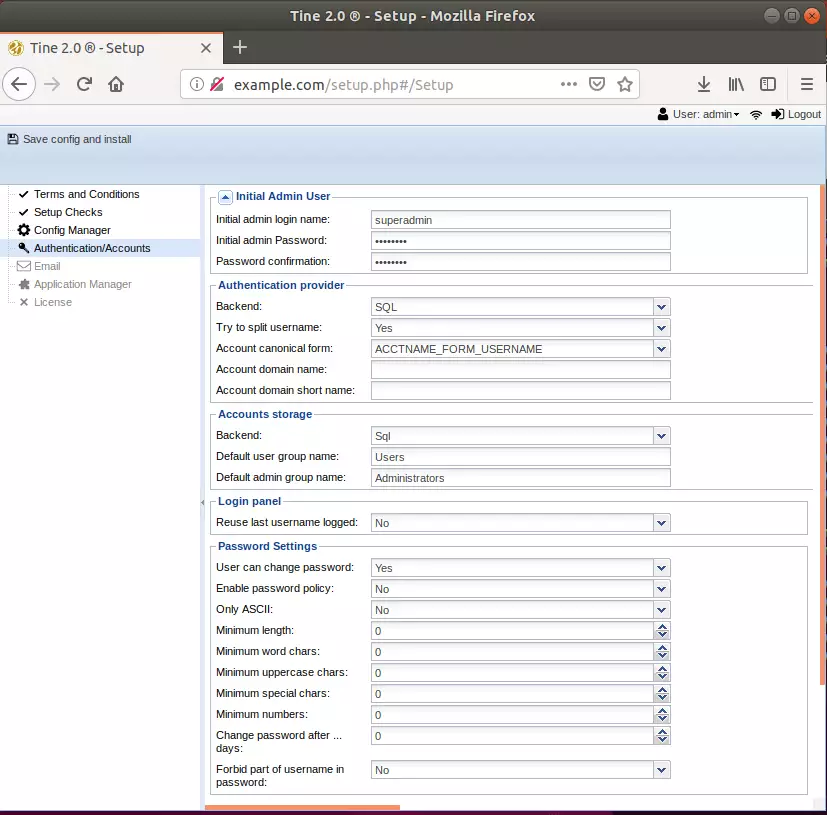This screenshot has width=827, height=815.
Task: Click Save config and install button
Action: pyautogui.click(x=70, y=139)
